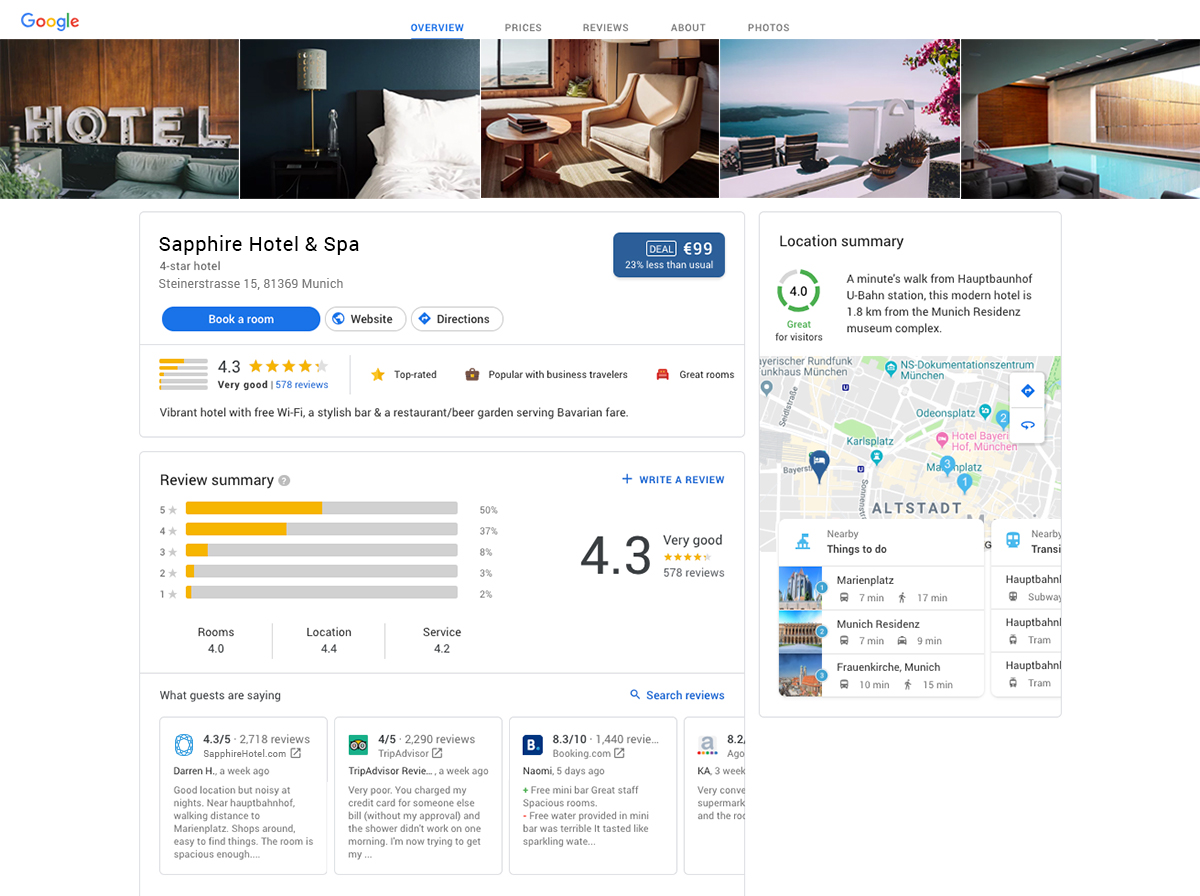This screenshot has height=896, width=1200.
Task: Click the Review summary help icon
Action: (x=284, y=481)
